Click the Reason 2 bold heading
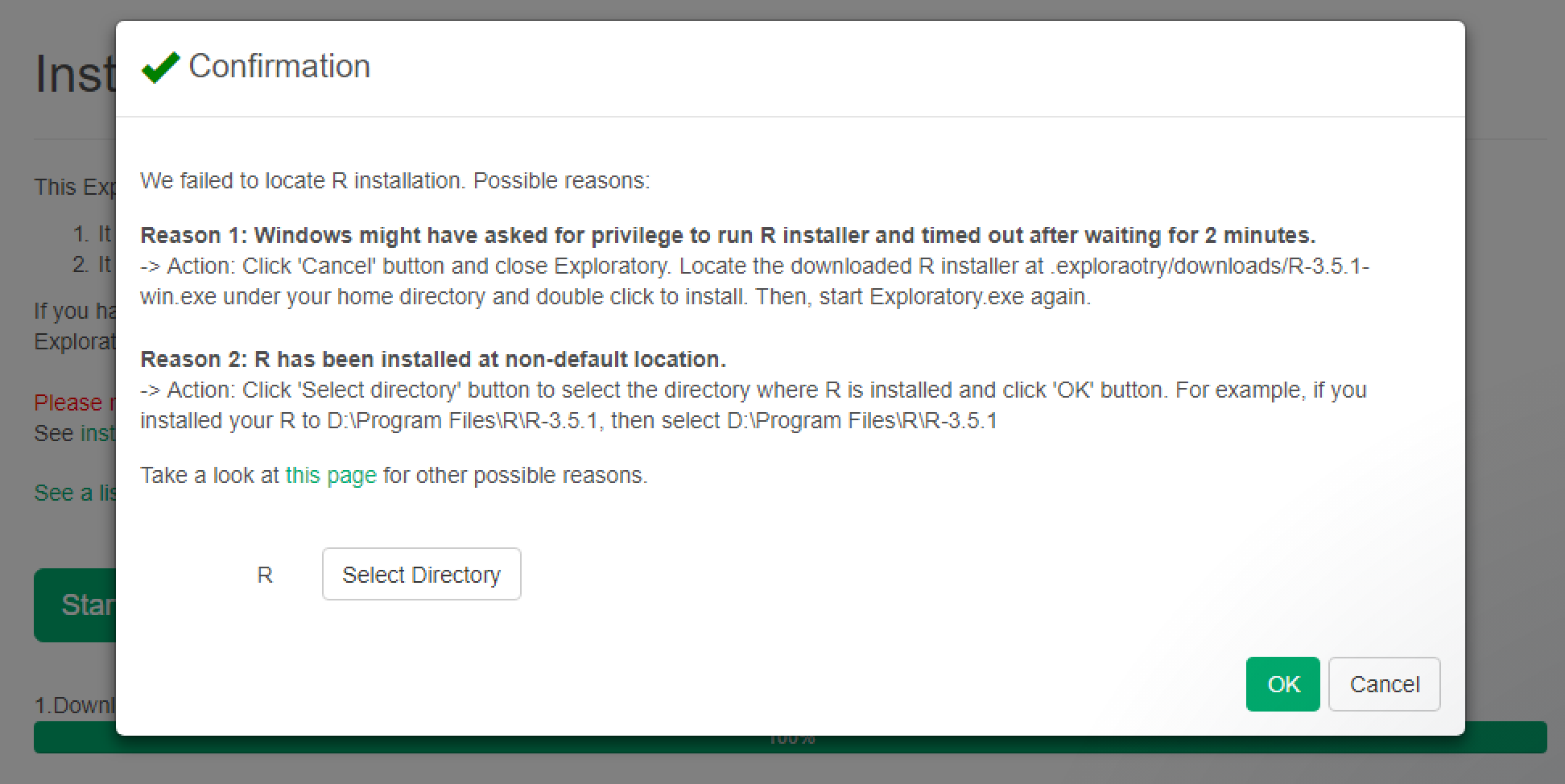The height and width of the screenshot is (784, 1565). click(432, 359)
